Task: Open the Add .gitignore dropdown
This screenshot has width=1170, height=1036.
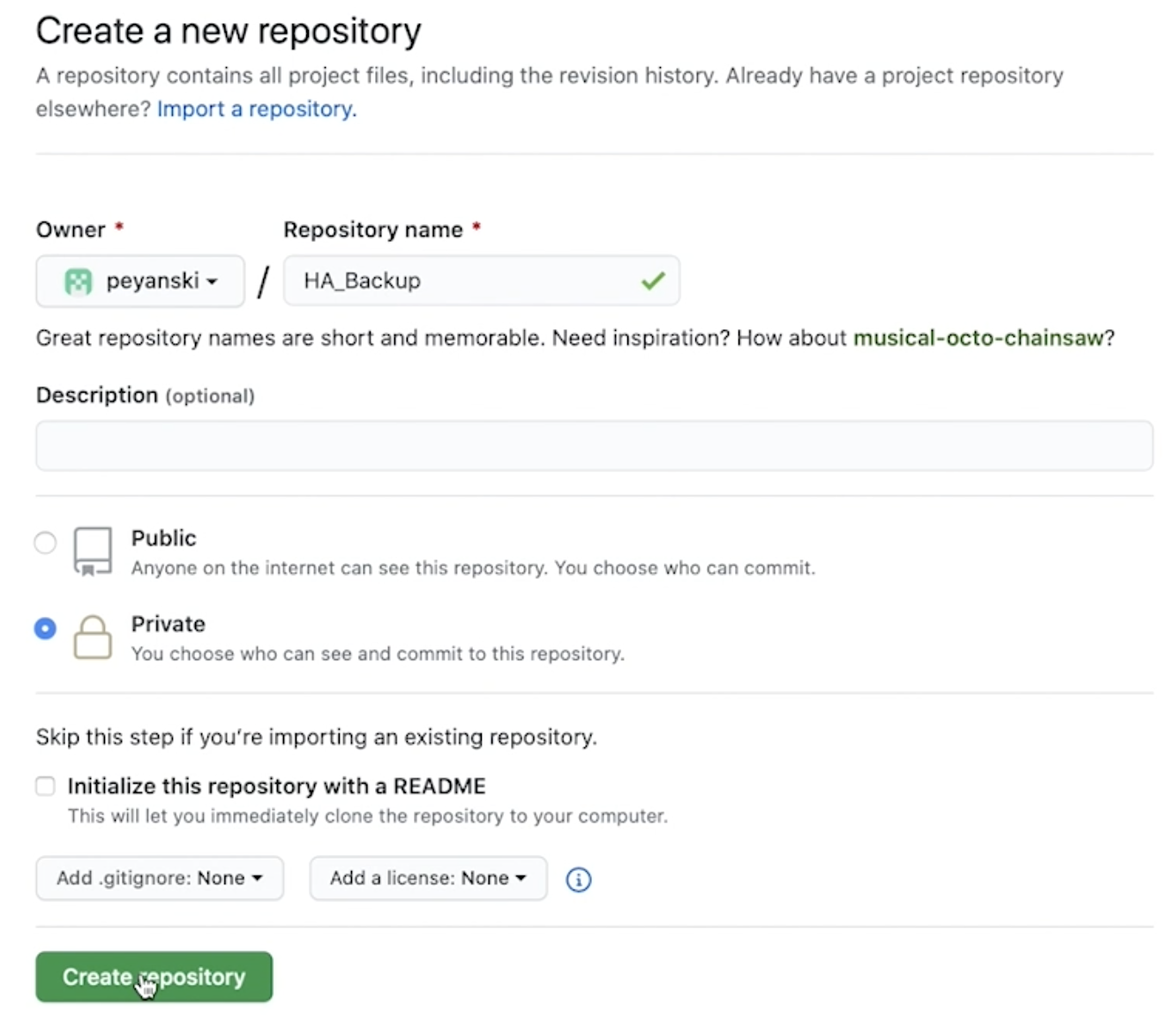Action: 159,878
